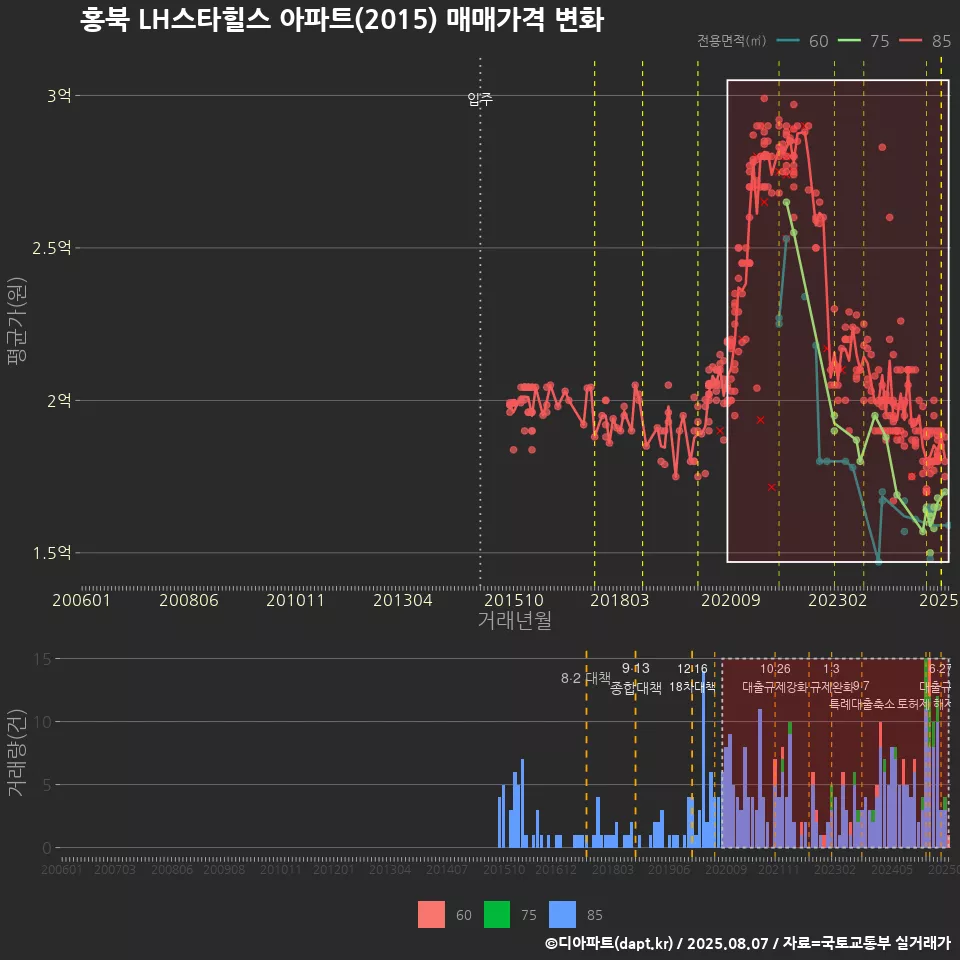The height and width of the screenshot is (960, 960).
Task: Click the 3억 y-axis label
Action: 59,96
